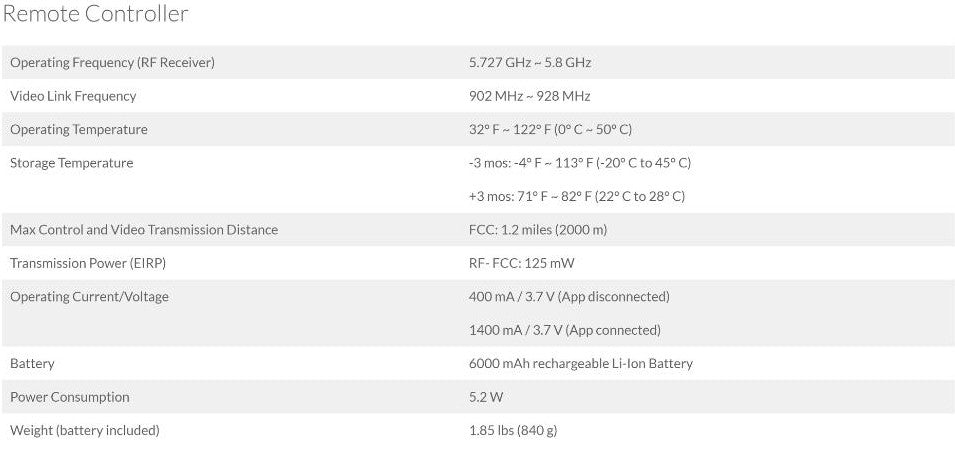This screenshot has height=452, width=955.
Task: Select the Transmission Power (EIRP) label
Action: (84, 263)
